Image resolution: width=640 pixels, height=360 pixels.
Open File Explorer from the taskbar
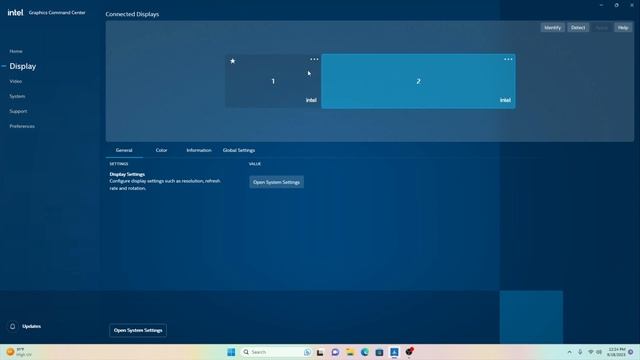tap(350, 352)
